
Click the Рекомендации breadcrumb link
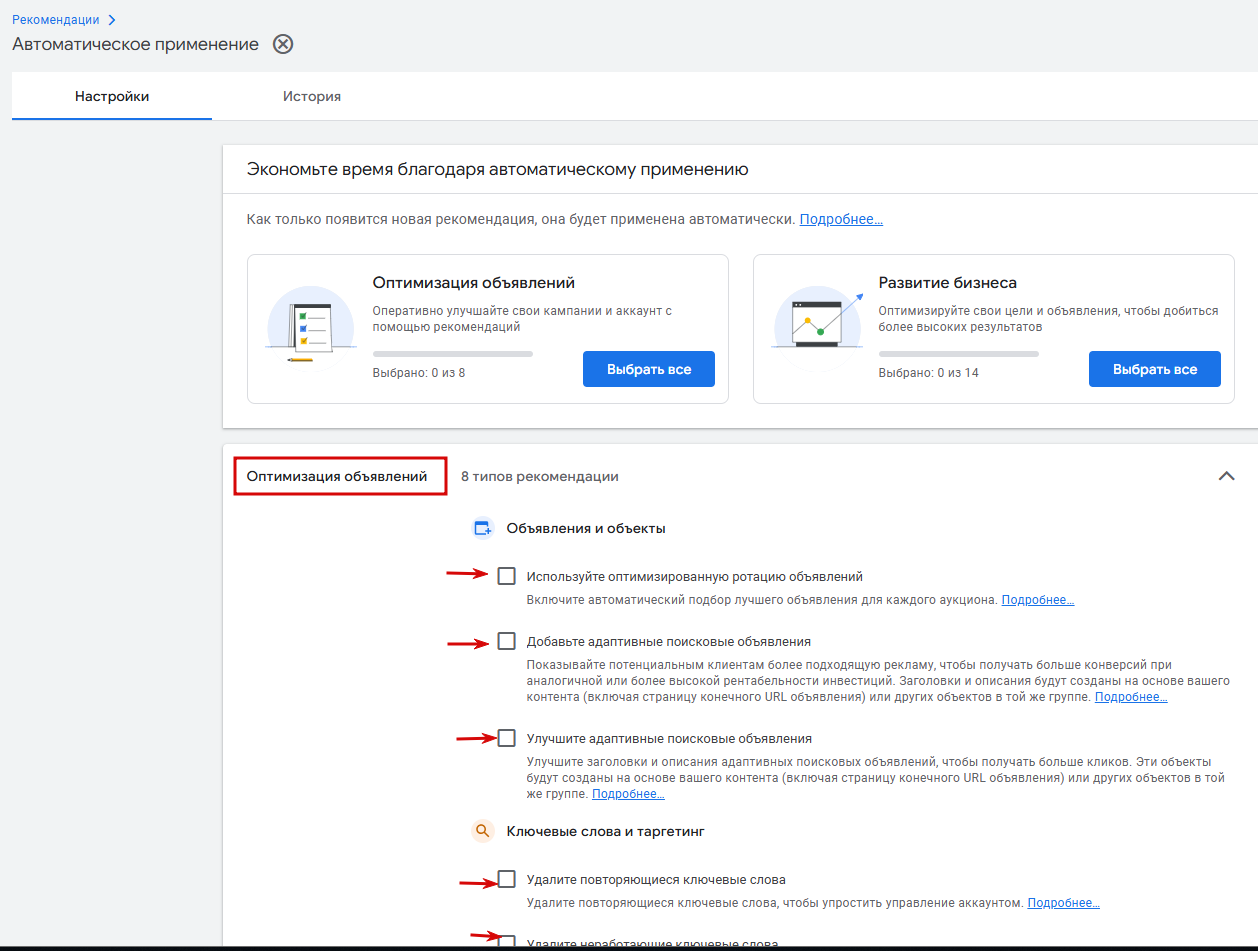point(56,19)
